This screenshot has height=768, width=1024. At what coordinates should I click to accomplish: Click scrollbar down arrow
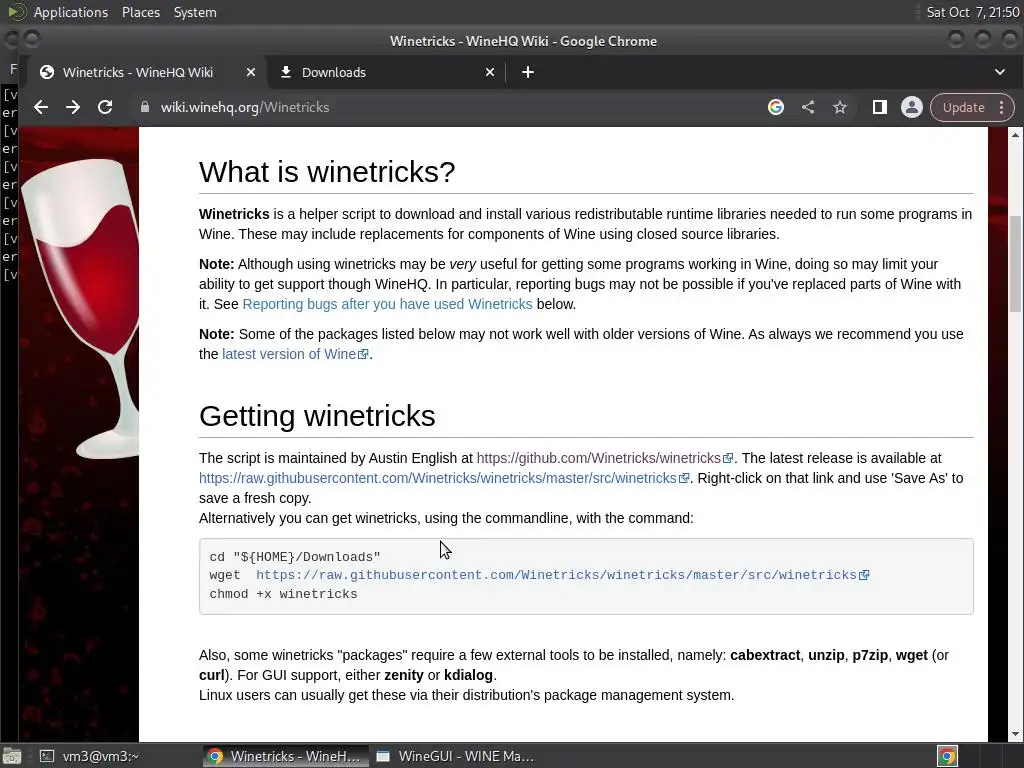[x=1015, y=734]
